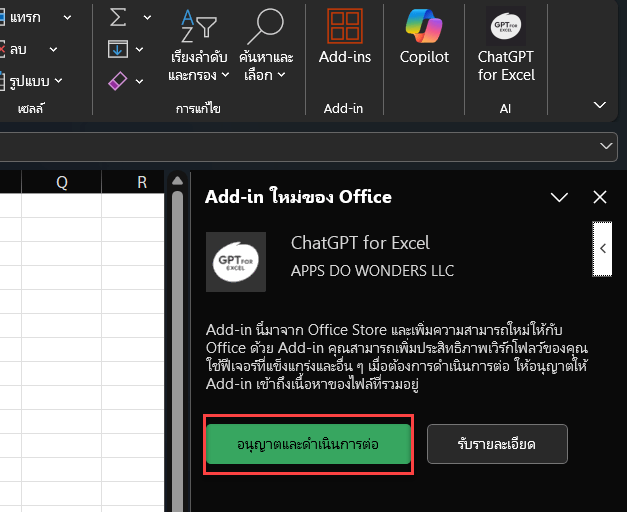
Task: Click the APPS DO WONDERS LLC text
Action: [x=372, y=271]
